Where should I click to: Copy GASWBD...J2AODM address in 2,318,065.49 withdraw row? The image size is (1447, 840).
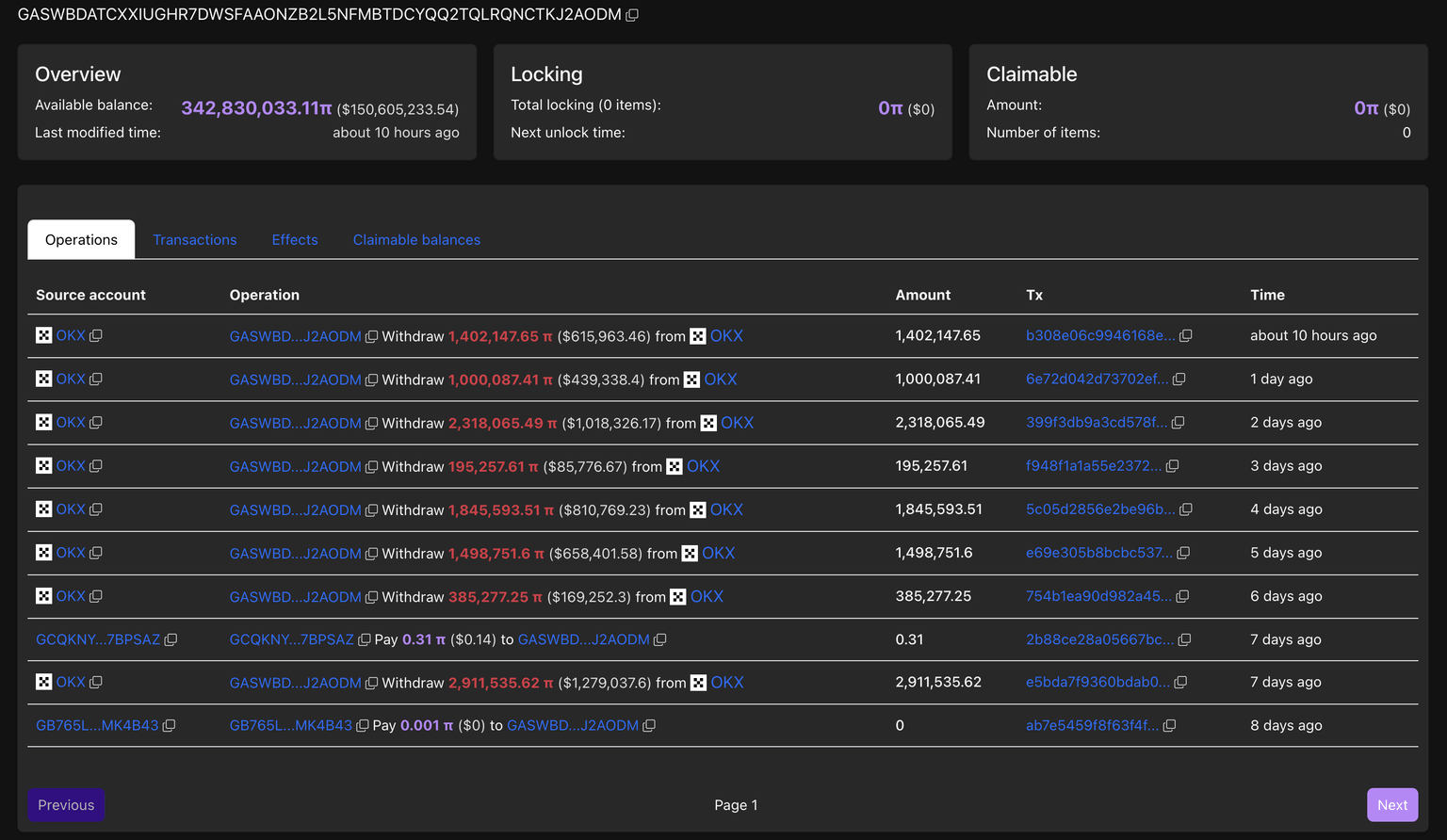coord(371,424)
